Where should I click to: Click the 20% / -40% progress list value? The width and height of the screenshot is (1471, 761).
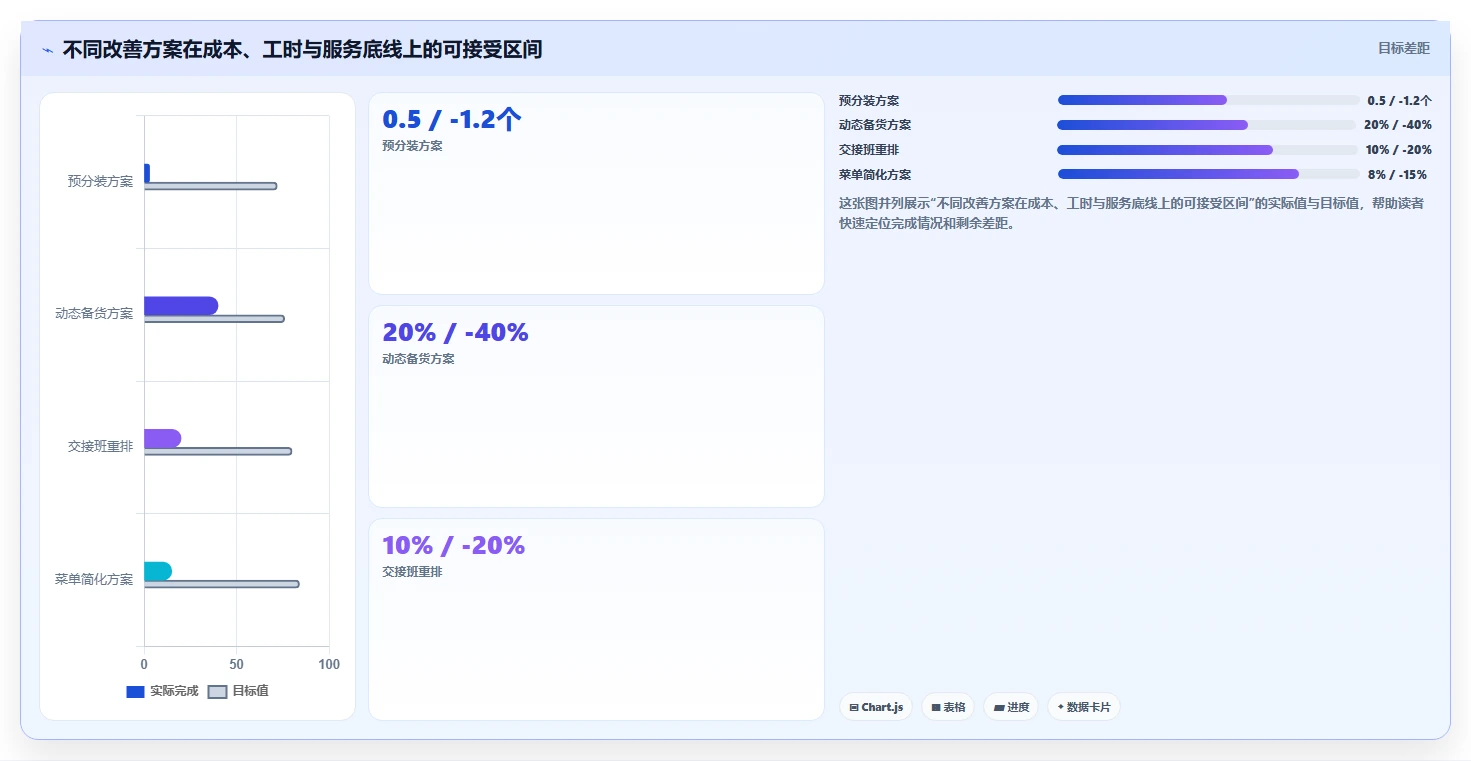(1398, 125)
